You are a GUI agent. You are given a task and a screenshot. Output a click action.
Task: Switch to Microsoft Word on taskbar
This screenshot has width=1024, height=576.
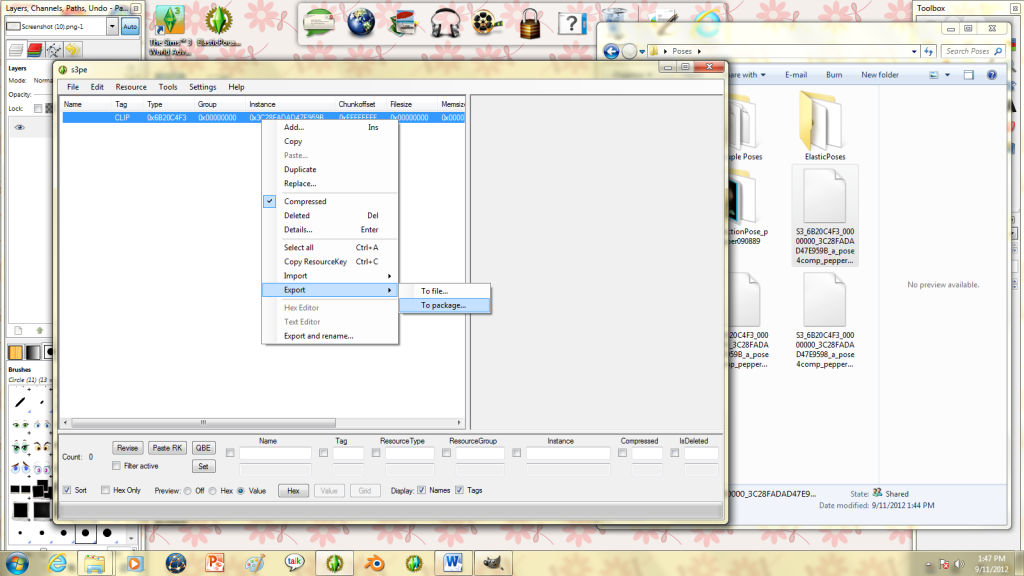pyautogui.click(x=453, y=563)
